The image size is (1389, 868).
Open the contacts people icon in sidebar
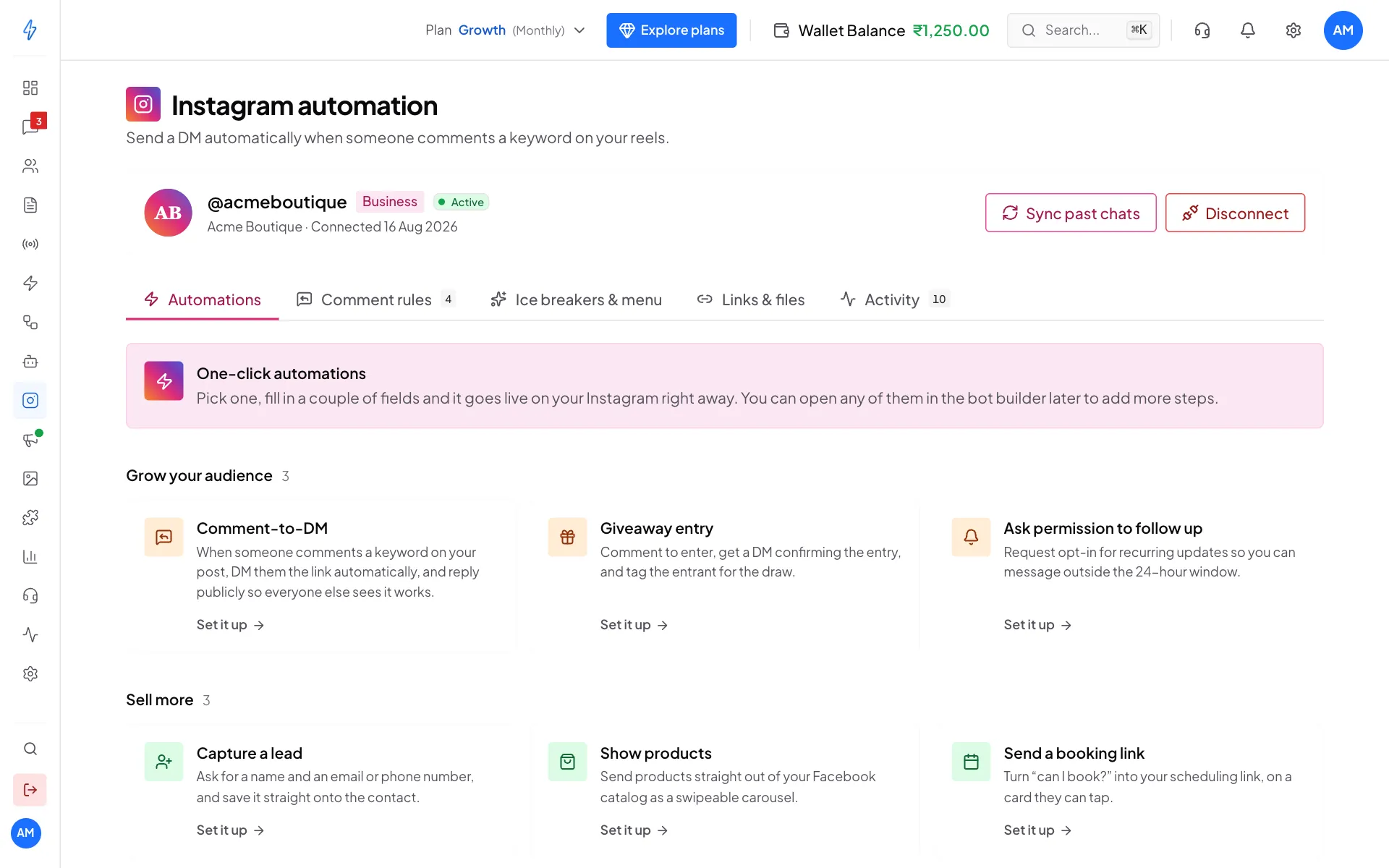[x=30, y=166]
